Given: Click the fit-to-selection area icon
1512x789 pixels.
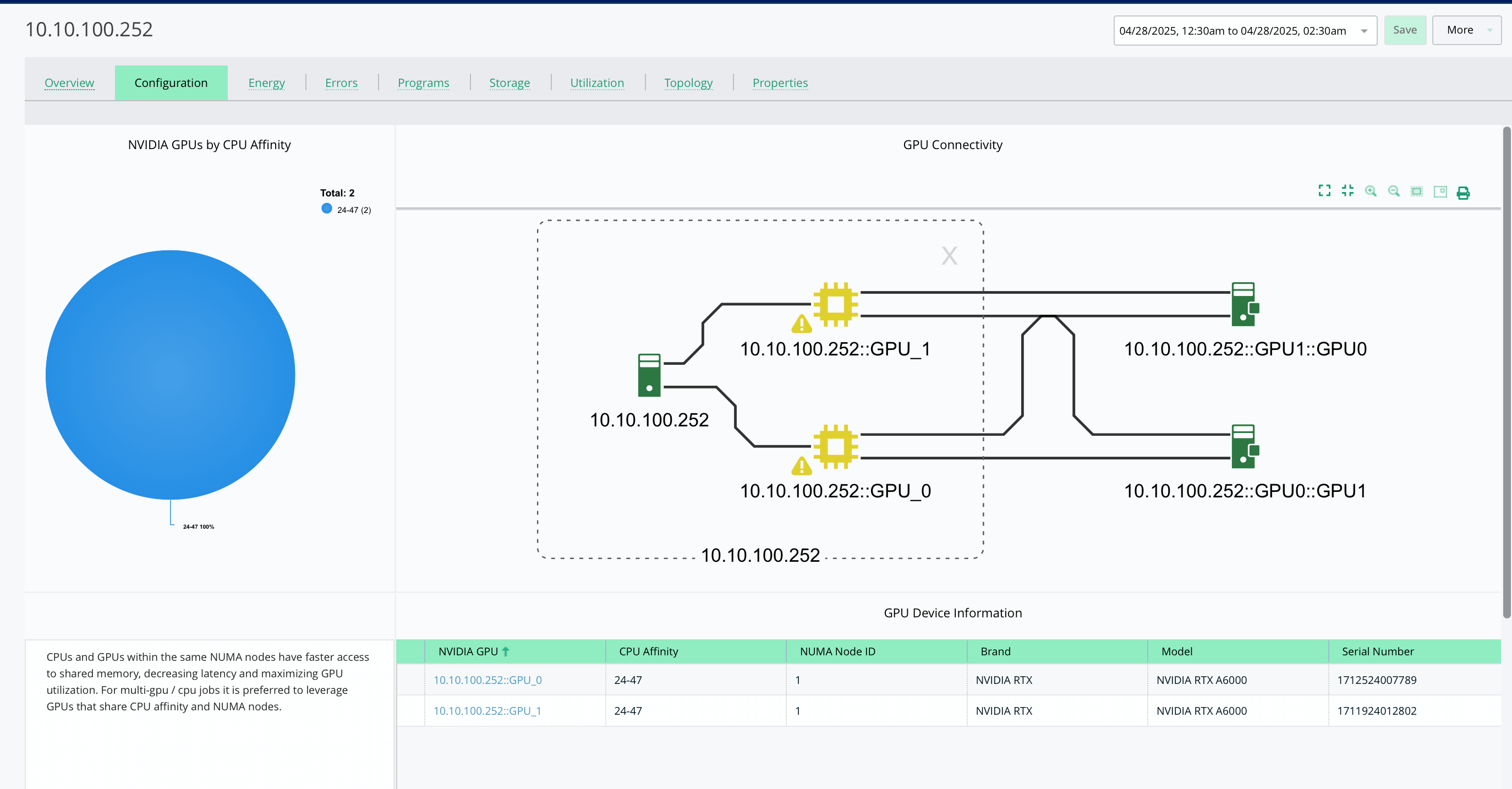Looking at the screenshot, I should point(1416,191).
